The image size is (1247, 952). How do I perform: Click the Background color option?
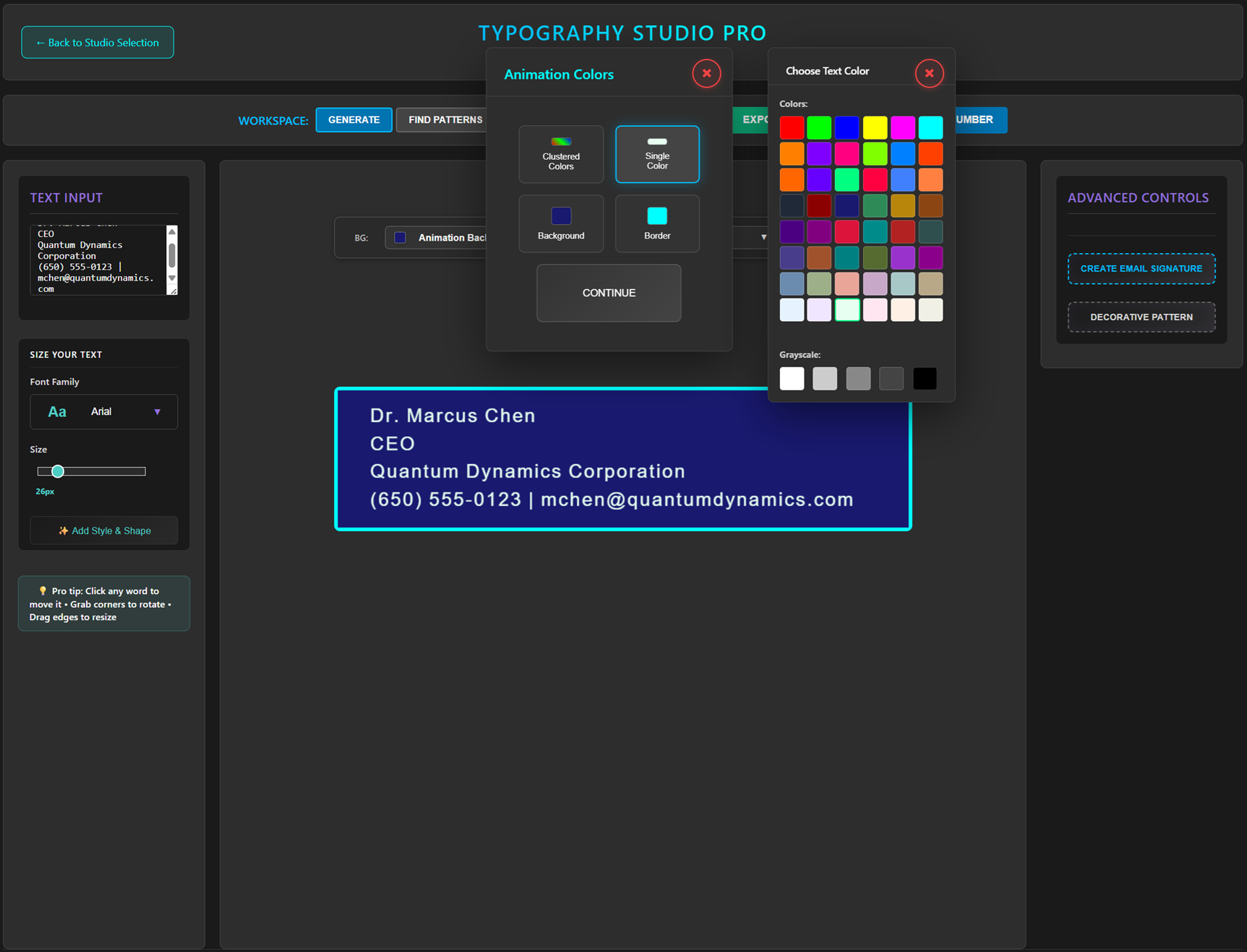click(x=561, y=223)
